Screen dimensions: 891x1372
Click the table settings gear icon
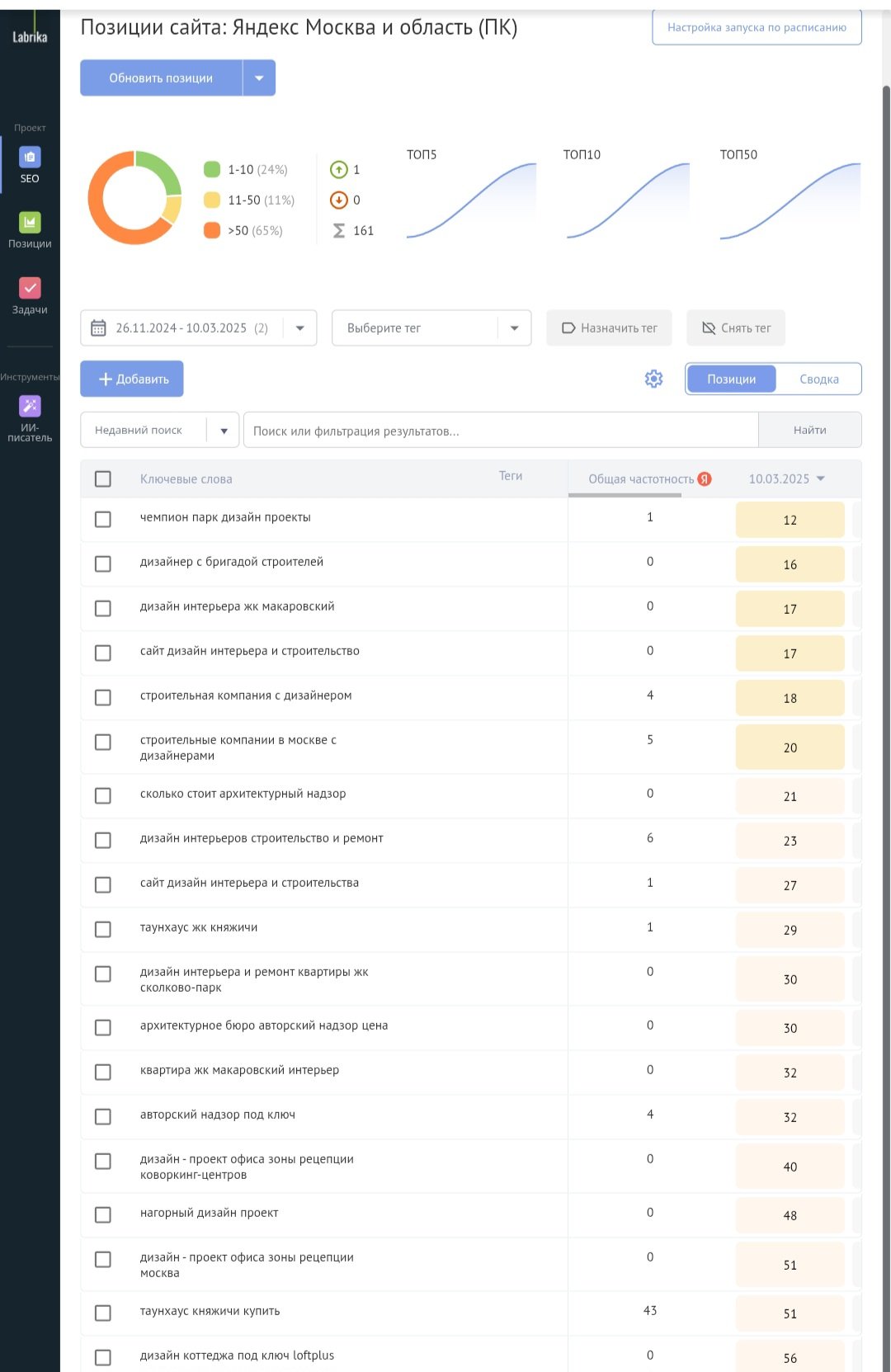[x=653, y=379]
